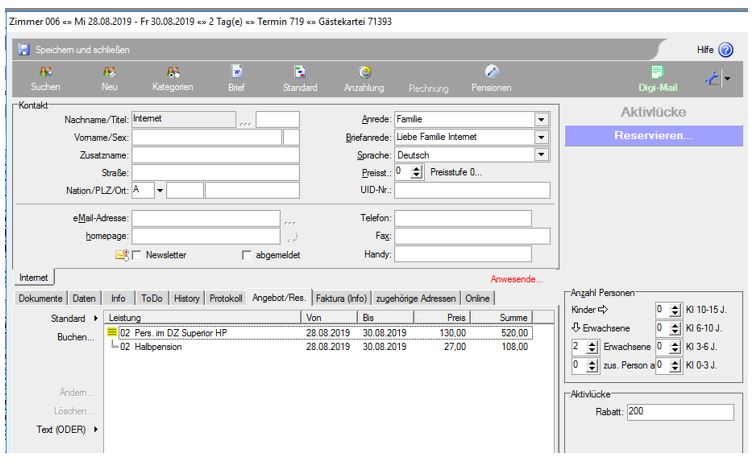
Task: Adjust the Kl 0-3 J. stepper
Action: point(675,366)
